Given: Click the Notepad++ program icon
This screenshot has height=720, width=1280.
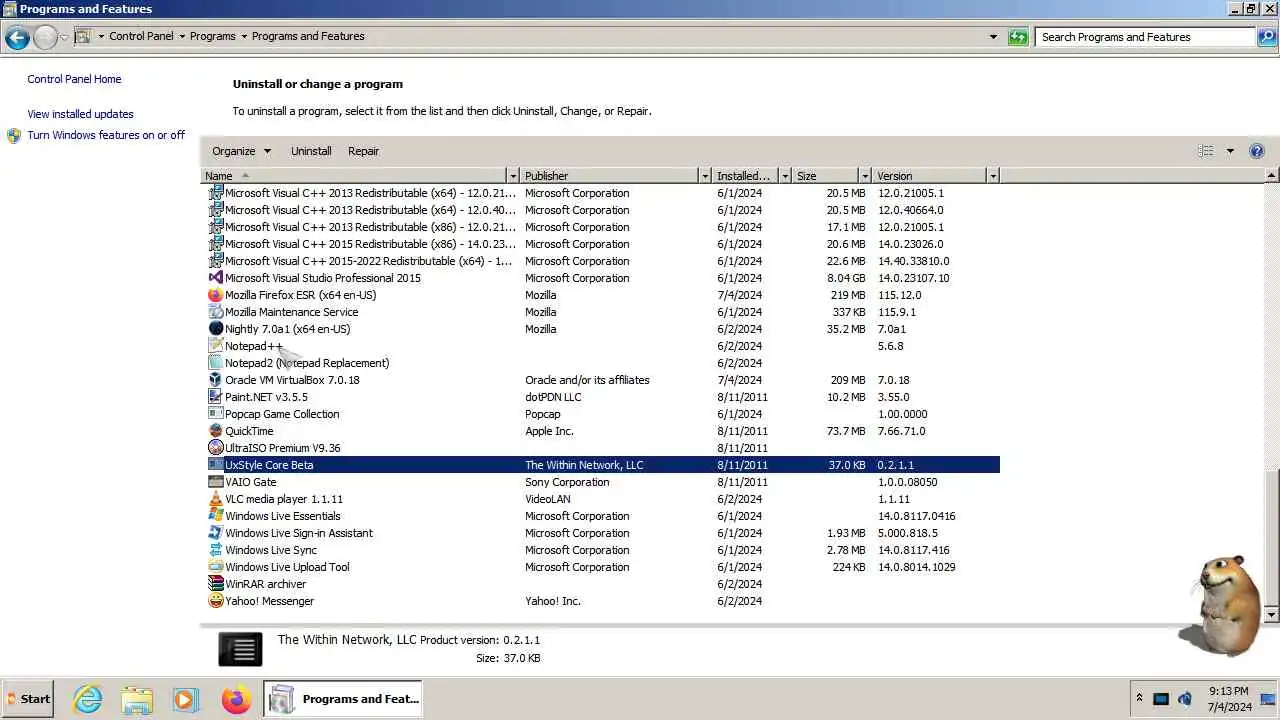Looking at the screenshot, I should [215, 346].
